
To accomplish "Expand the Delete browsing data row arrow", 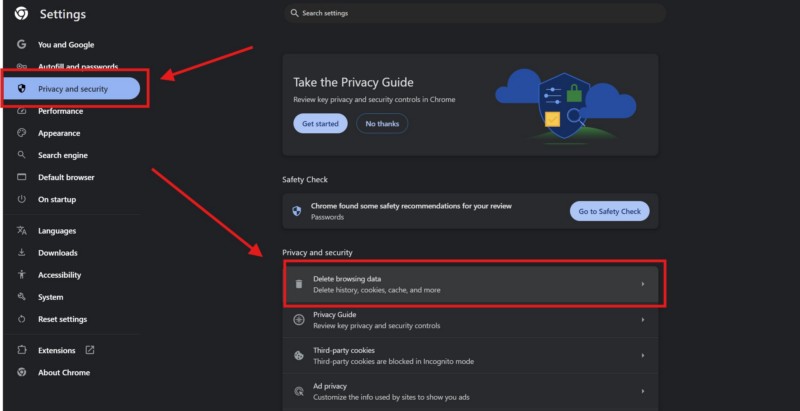I will pyautogui.click(x=642, y=284).
